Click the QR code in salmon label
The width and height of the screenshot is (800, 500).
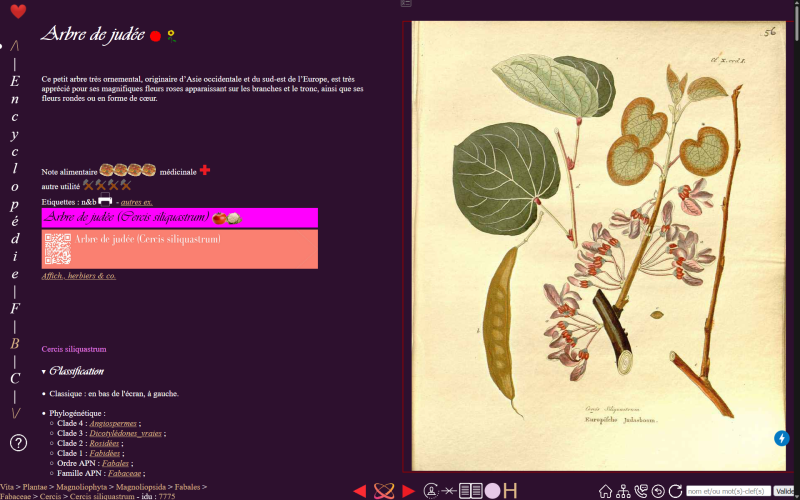tap(58, 249)
